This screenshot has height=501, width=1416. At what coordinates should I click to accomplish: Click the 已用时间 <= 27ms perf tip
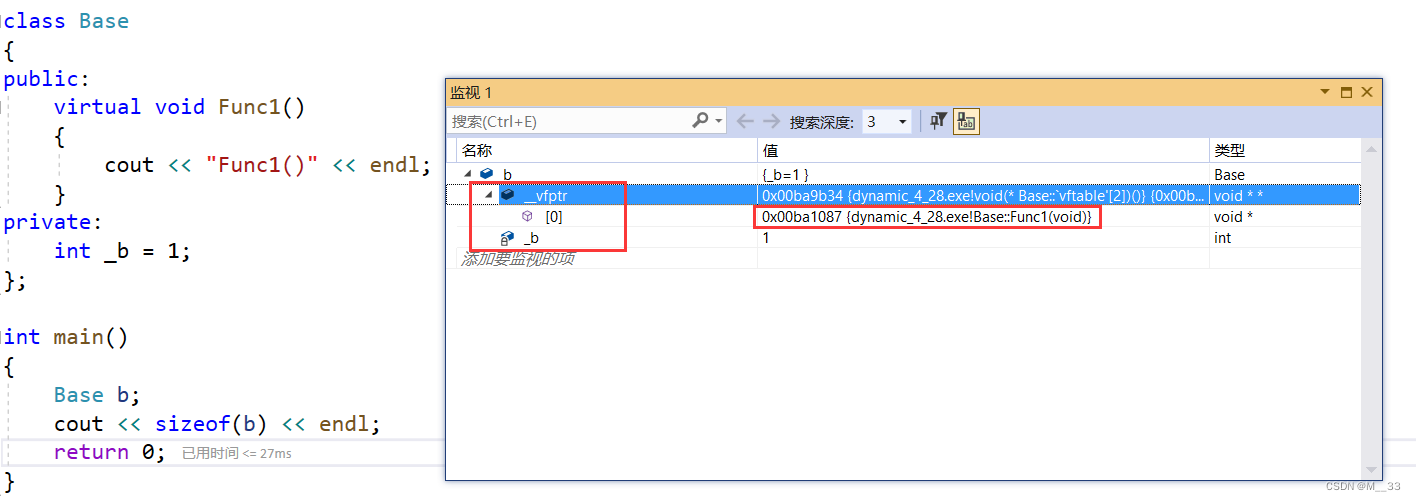(237, 453)
